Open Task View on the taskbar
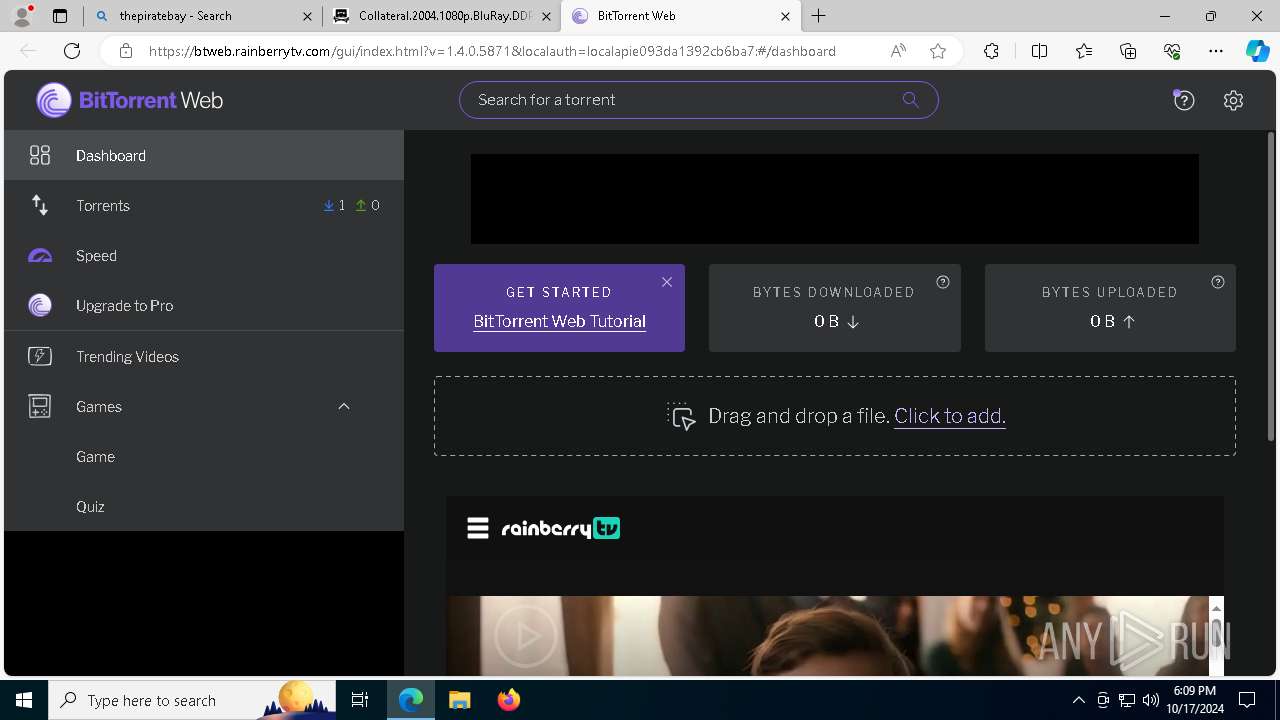 (x=360, y=700)
